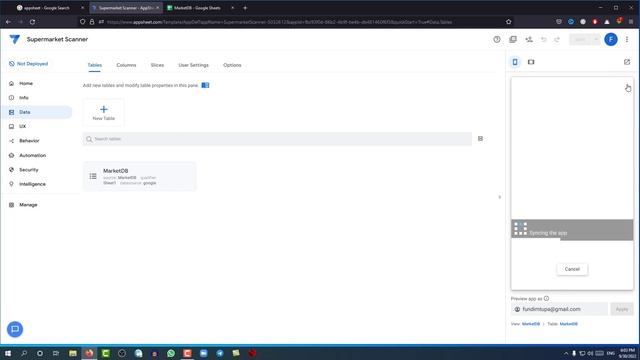
Task: Open WhatsApp from the taskbar
Action: [x=171, y=353]
